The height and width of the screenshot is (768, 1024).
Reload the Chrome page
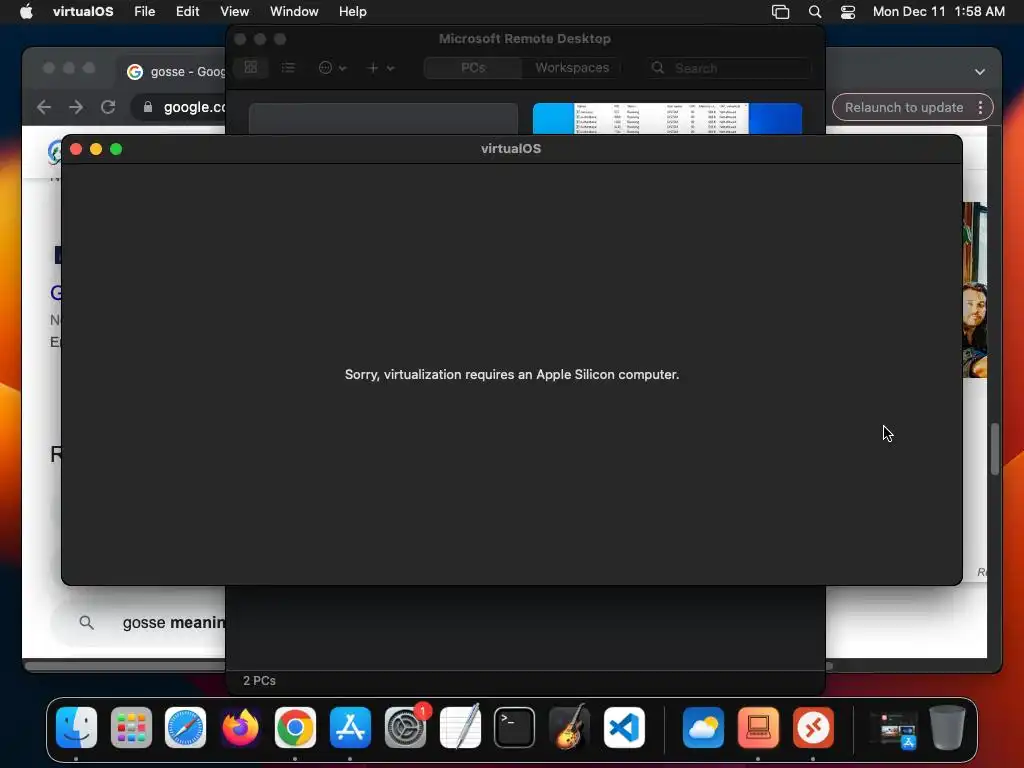point(108,107)
